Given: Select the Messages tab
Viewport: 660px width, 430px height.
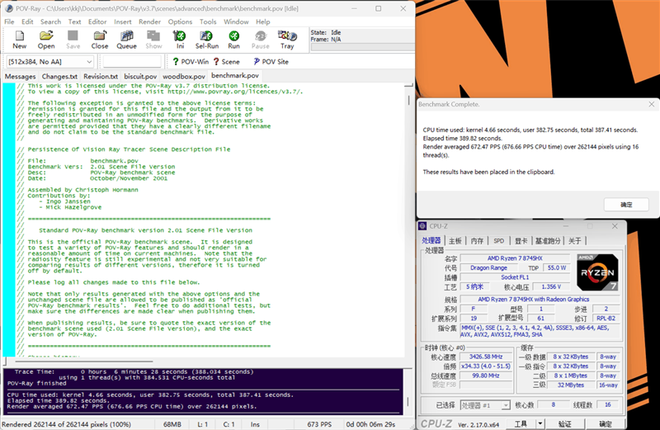Looking at the screenshot, I should [x=20, y=76].
